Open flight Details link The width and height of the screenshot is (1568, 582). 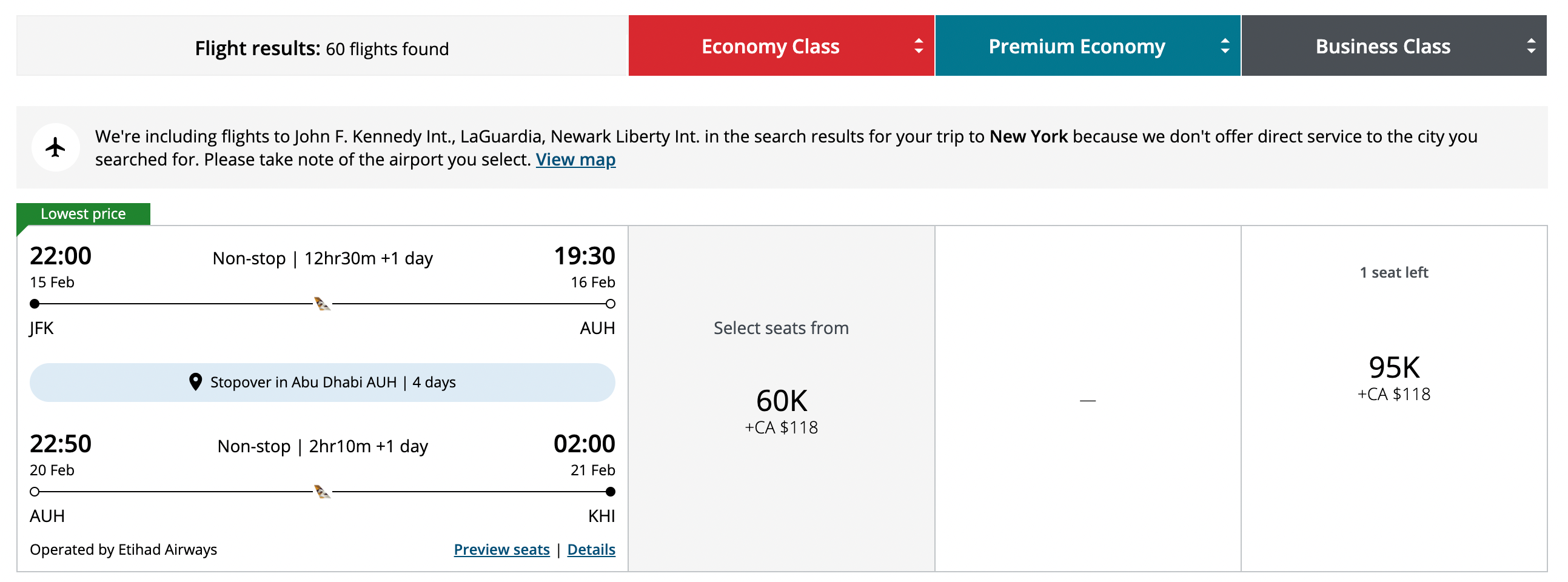click(591, 549)
